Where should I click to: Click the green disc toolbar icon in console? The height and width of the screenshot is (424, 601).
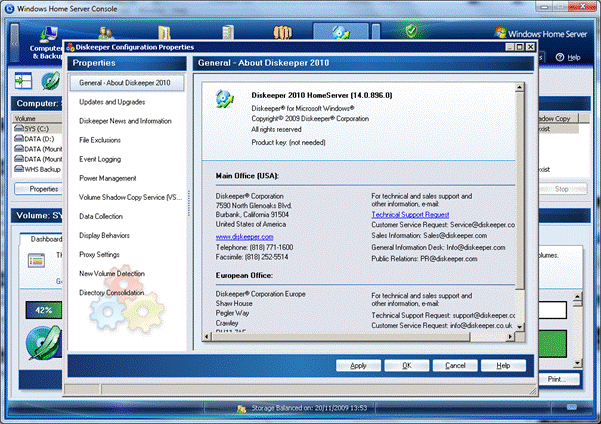(51, 81)
